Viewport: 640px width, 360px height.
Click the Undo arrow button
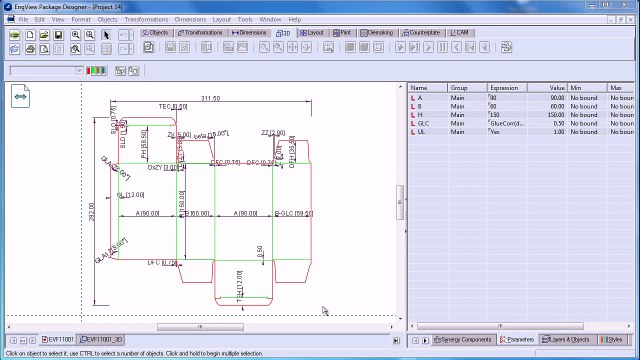123,35
